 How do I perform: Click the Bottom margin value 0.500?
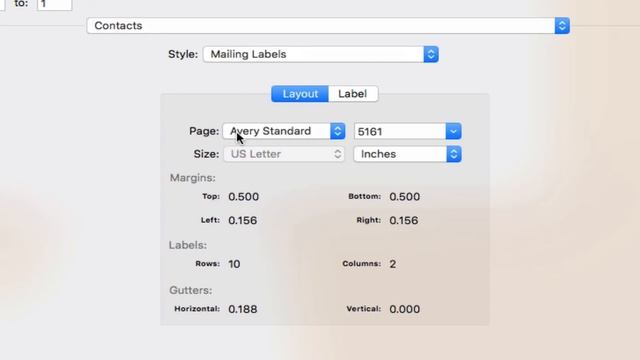point(404,197)
